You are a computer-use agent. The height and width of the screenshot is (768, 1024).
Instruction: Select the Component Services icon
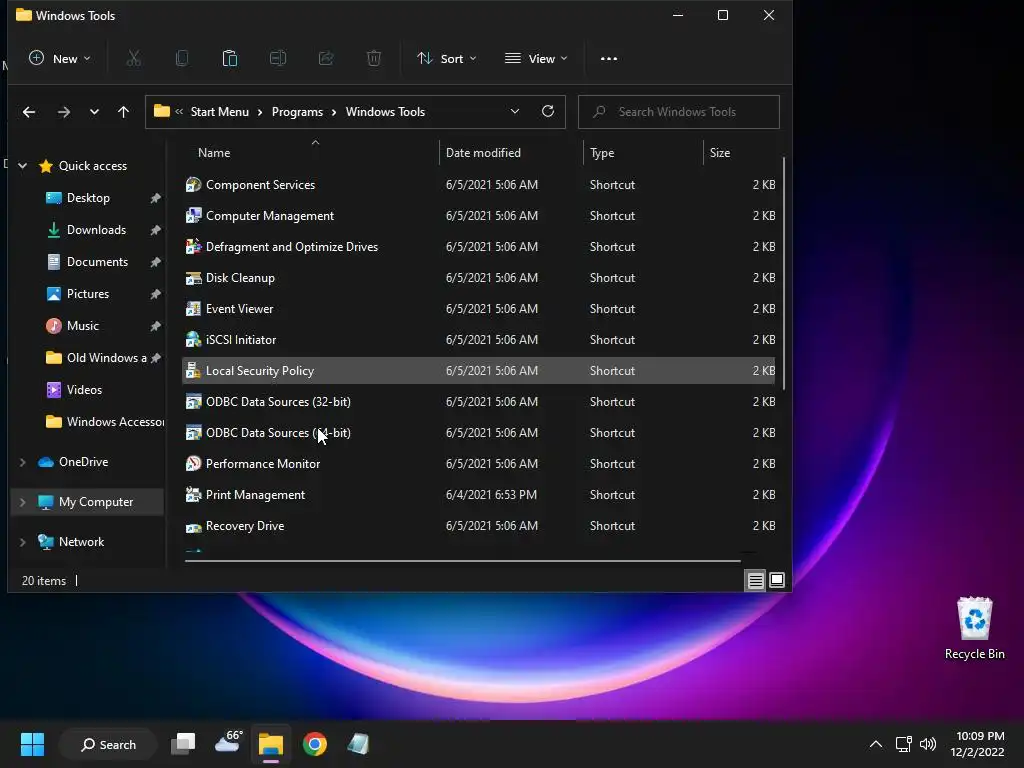[193, 184]
